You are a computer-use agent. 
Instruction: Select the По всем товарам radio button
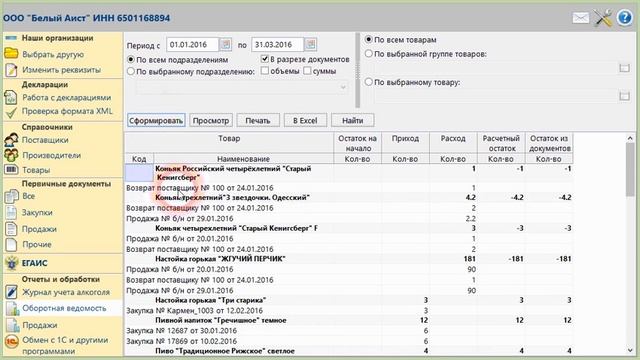369,40
